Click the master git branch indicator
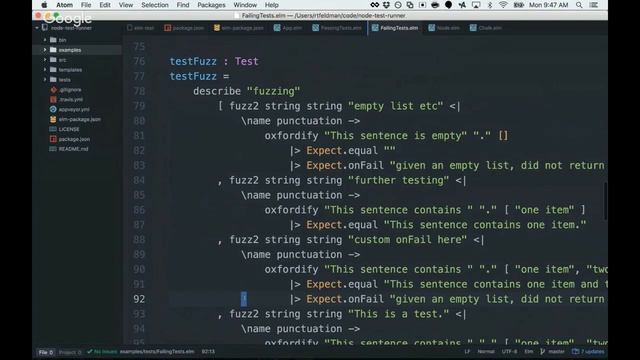The image size is (640, 360). pos(553,351)
